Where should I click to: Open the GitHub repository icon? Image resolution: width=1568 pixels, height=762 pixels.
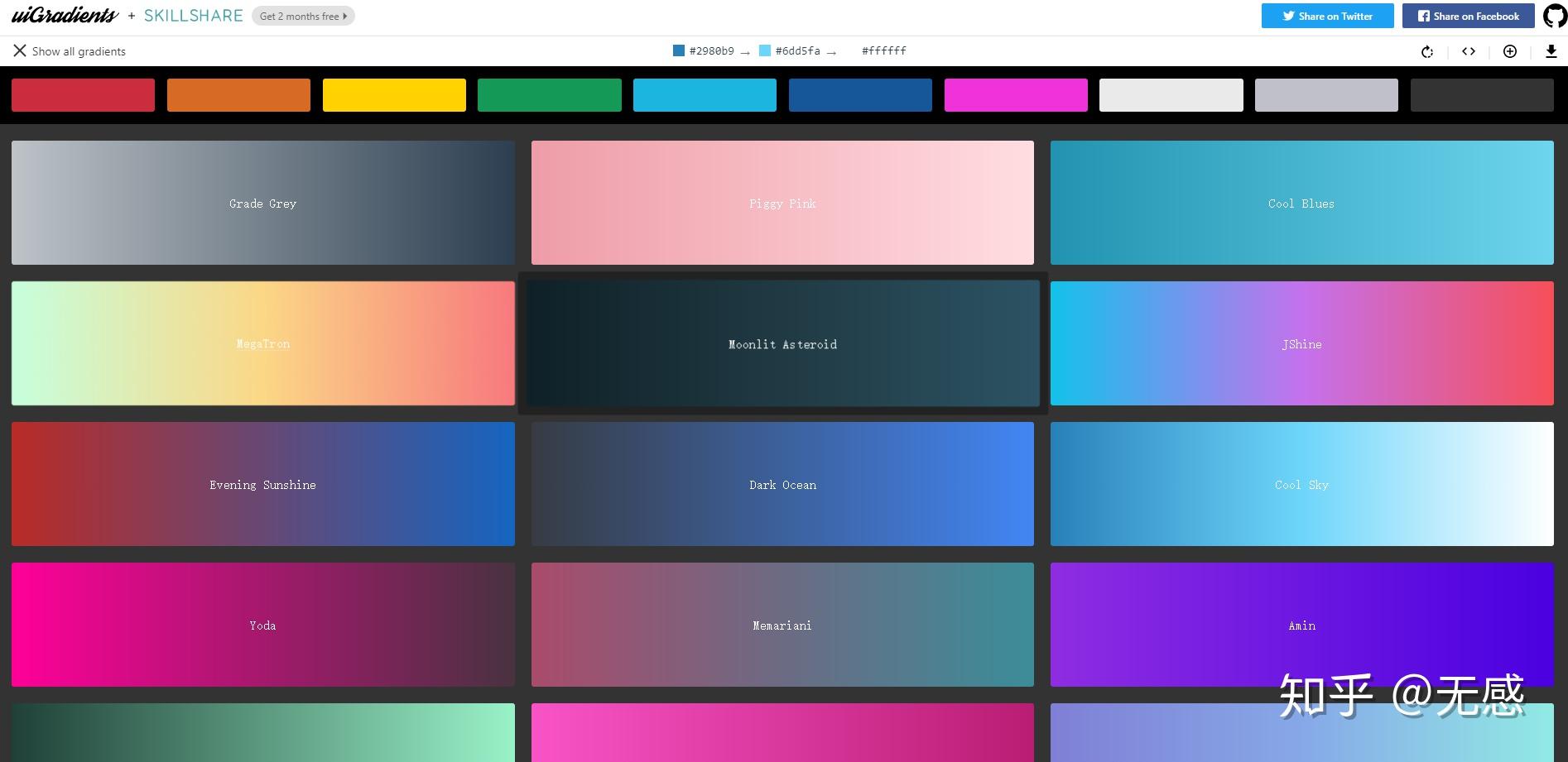click(1555, 16)
